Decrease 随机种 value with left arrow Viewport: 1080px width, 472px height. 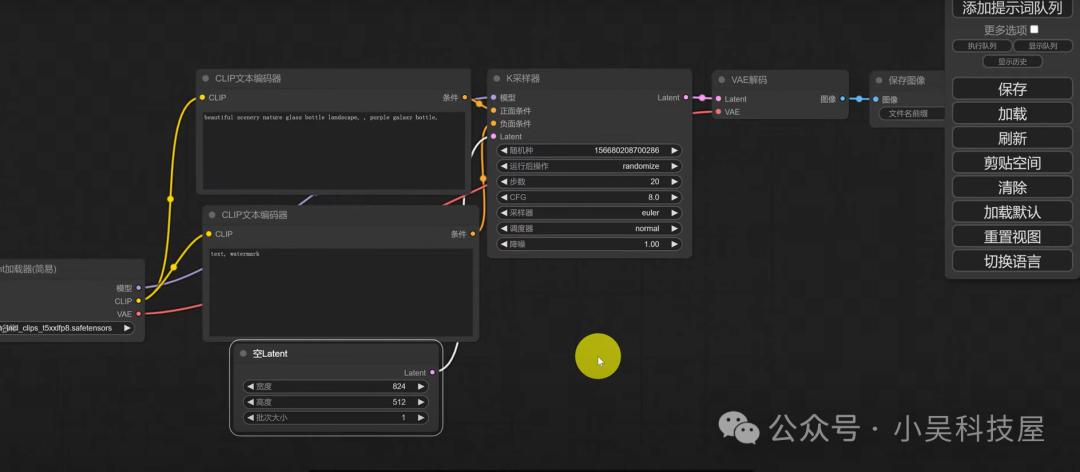click(503, 150)
